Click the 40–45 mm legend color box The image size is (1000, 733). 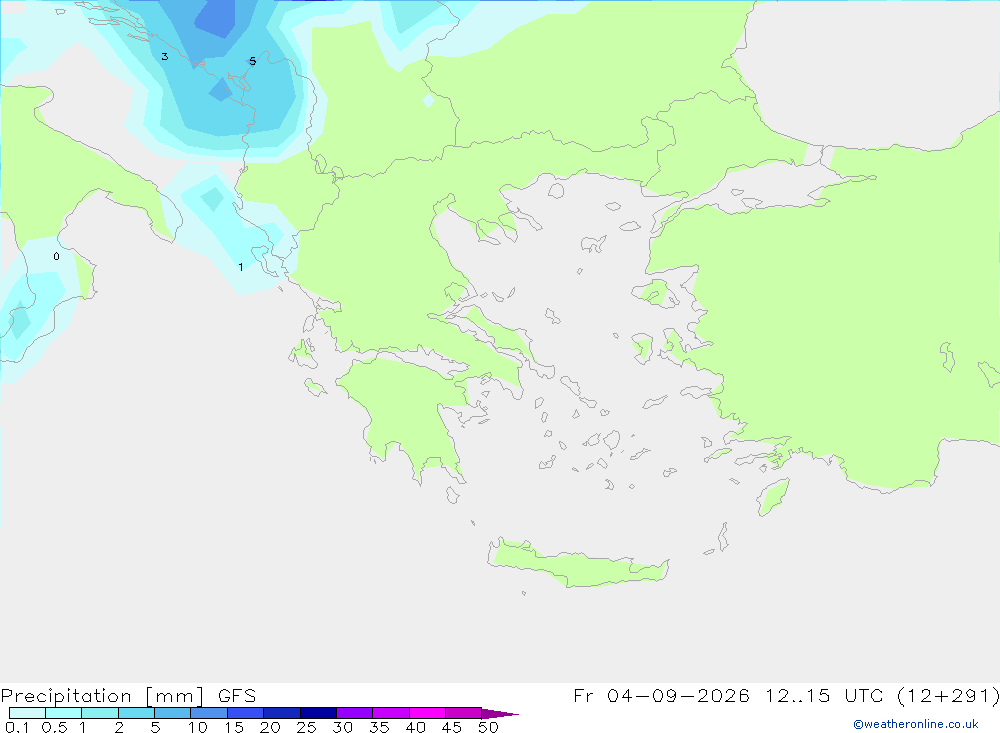(427, 713)
